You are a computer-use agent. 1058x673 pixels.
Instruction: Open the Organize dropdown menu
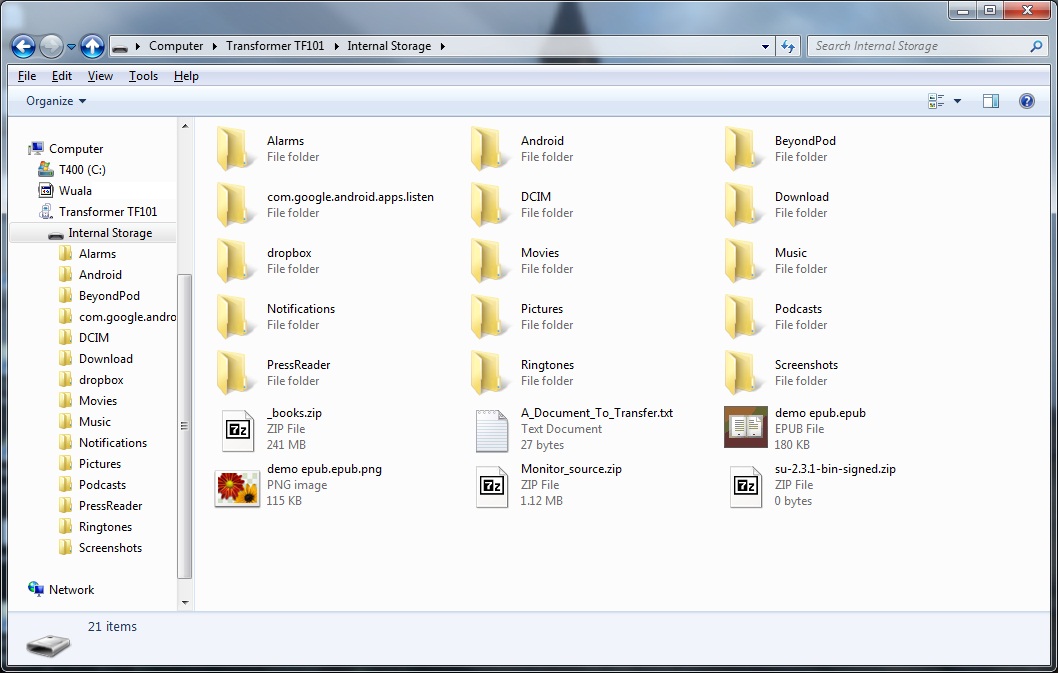point(56,101)
